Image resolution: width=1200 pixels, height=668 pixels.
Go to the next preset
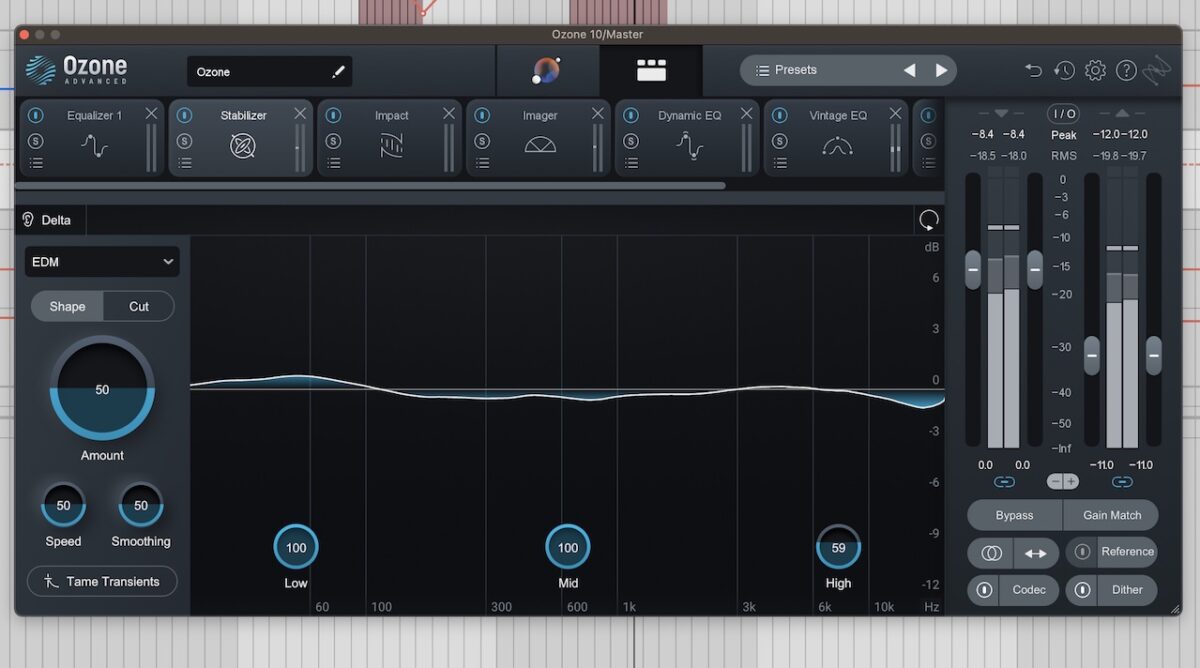click(941, 70)
